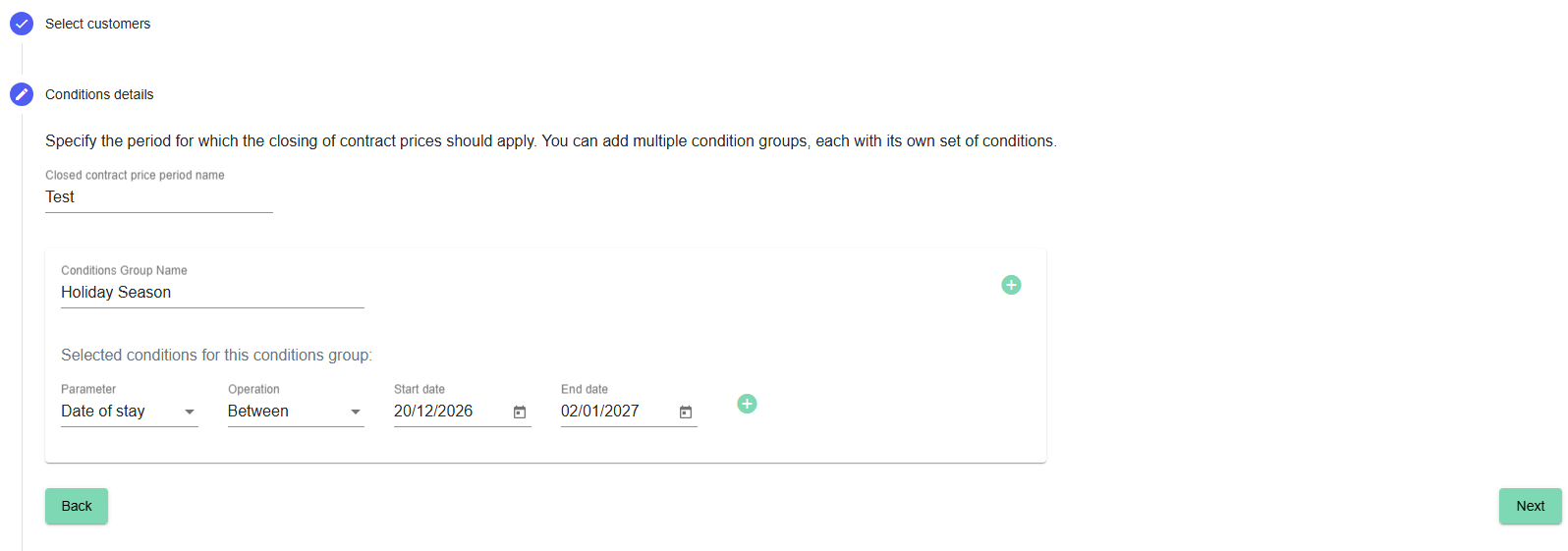Expand the Operation dropdown arrow
This screenshot has height=551, width=1568.
[x=356, y=412]
